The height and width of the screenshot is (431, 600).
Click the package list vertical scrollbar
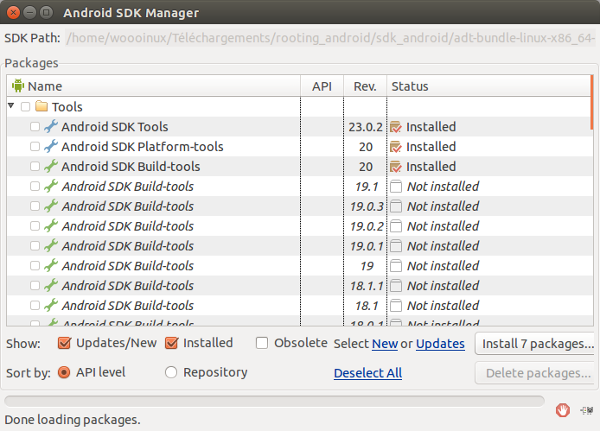[592, 102]
